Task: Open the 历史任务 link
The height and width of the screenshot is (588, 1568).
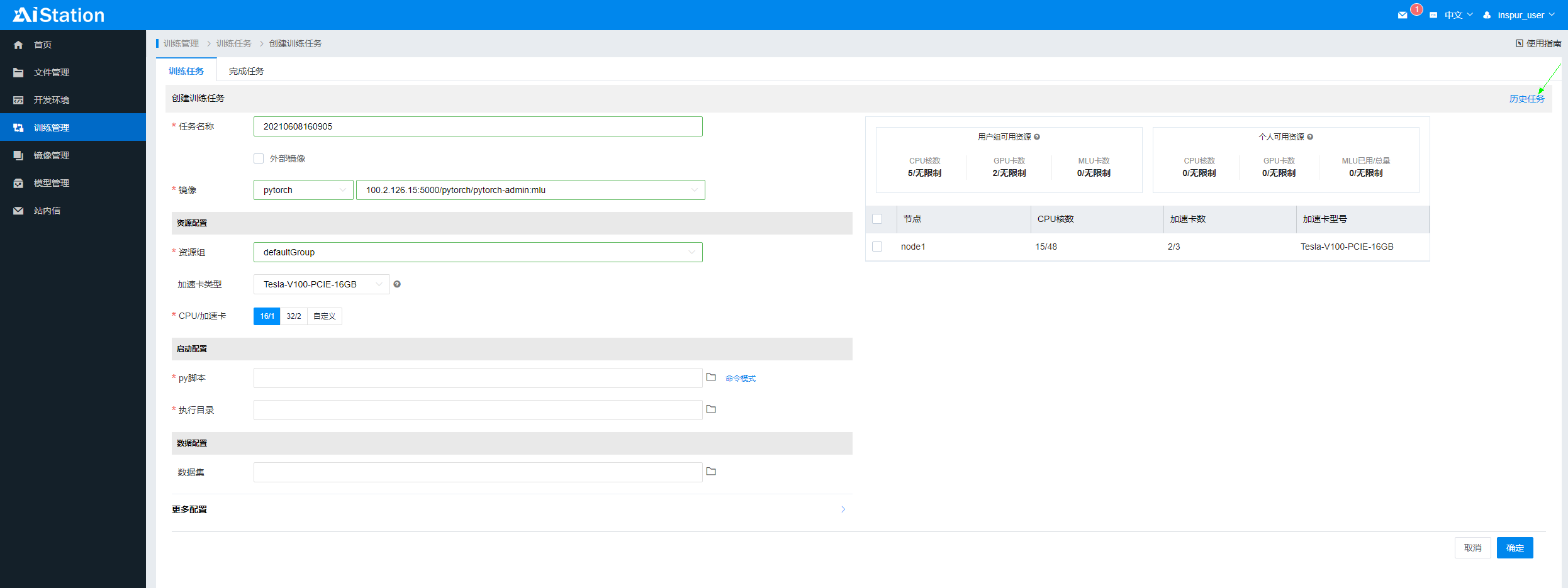Action: [1526, 99]
